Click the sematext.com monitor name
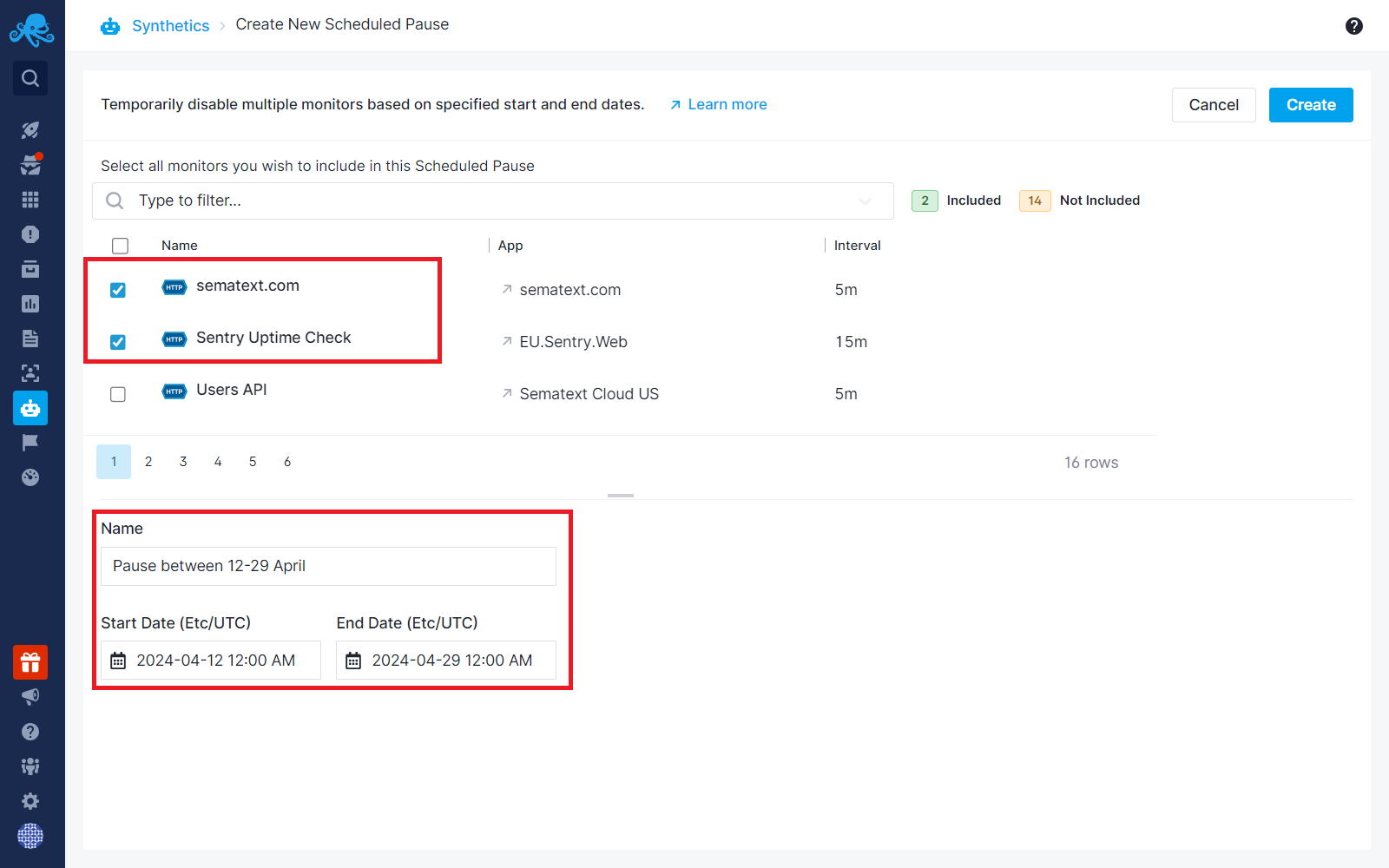The height and width of the screenshot is (868, 1389). pos(247,286)
